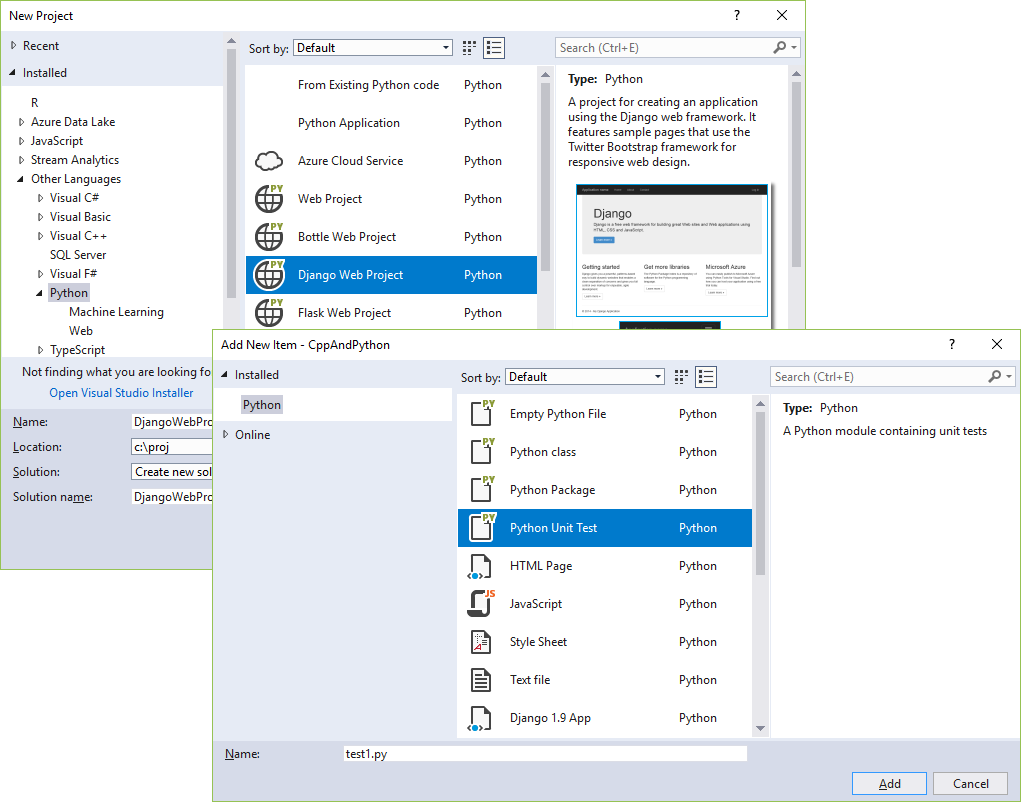The width and height of the screenshot is (1021, 802).
Task: Open the Visual Studio Installer link
Action: click(x=120, y=392)
